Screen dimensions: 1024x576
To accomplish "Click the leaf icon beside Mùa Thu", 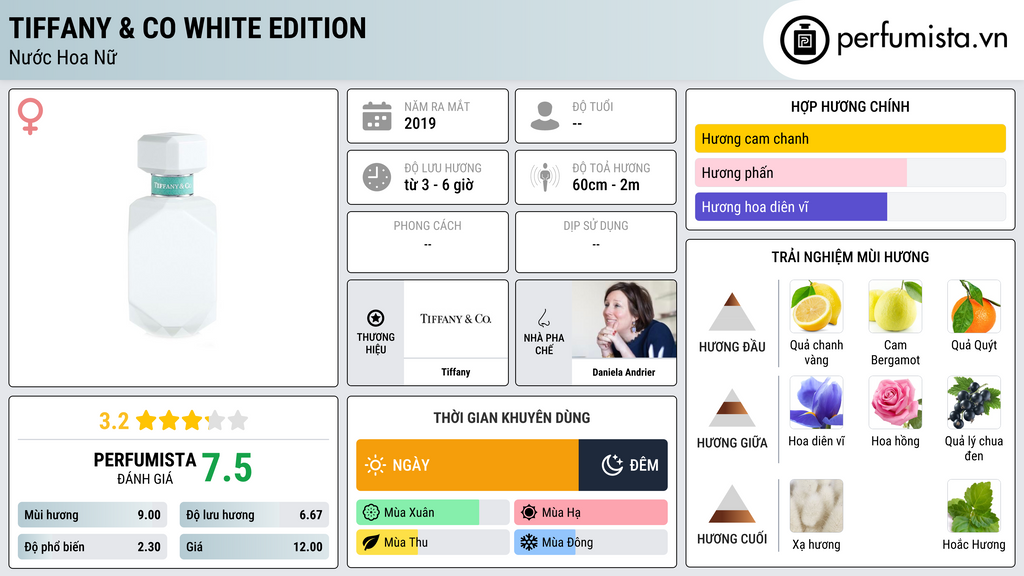I will 371,542.
